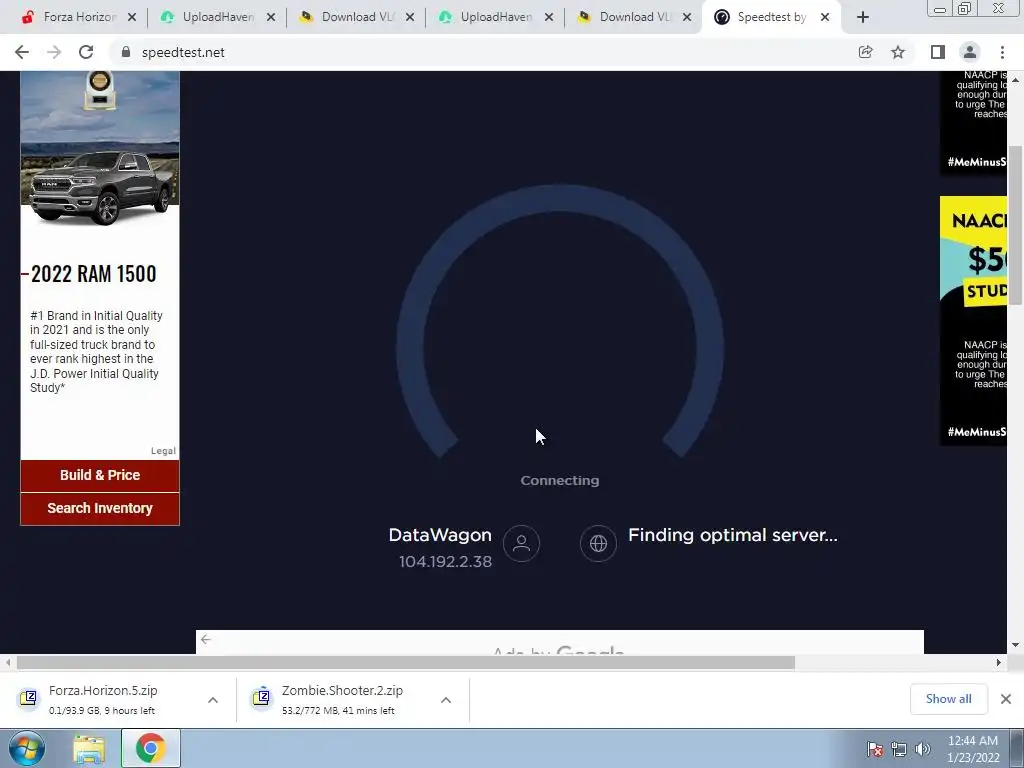
Task: Click the vertical scrollbar thumb
Action: tap(1016, 225)
